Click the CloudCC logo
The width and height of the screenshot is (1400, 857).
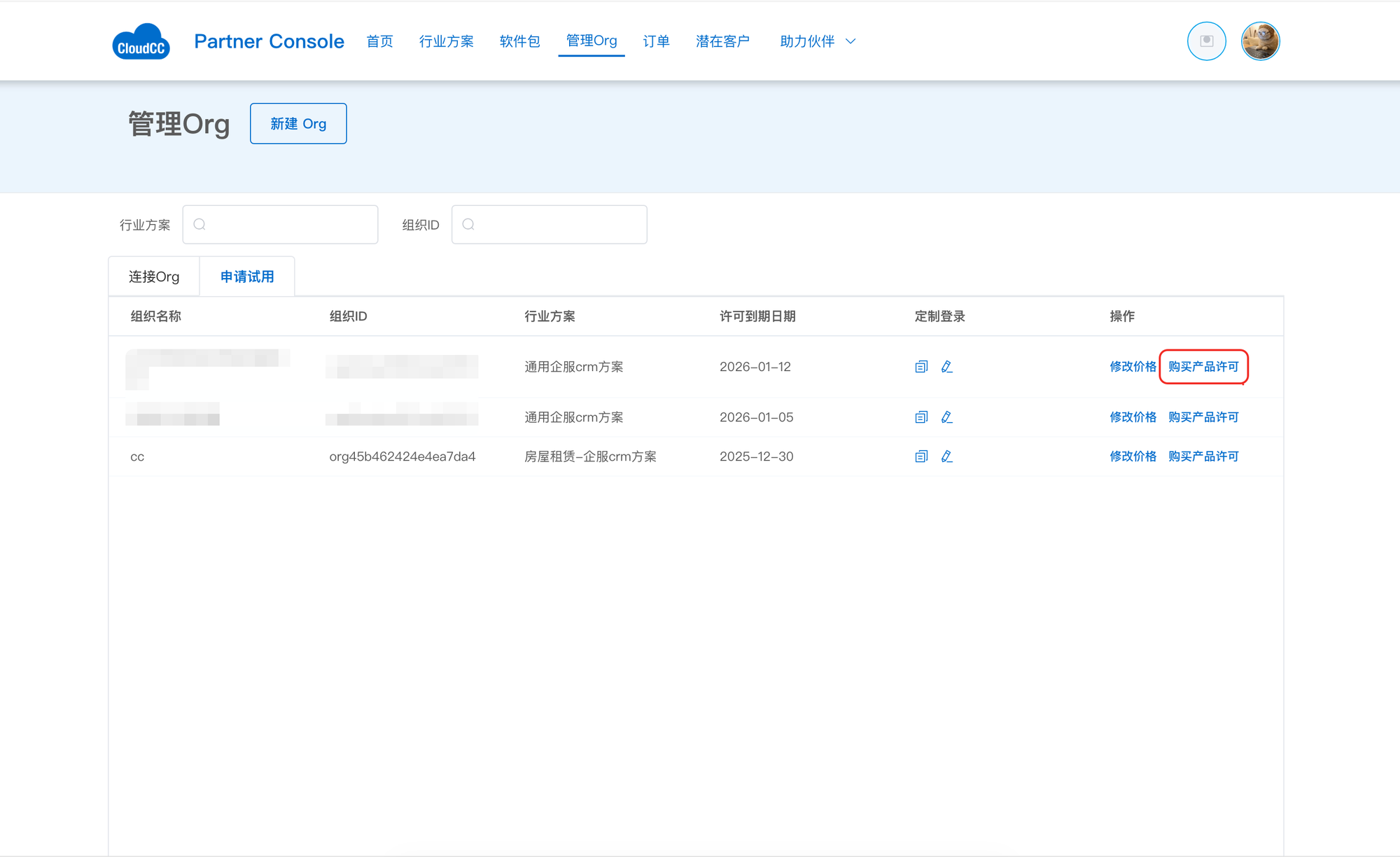pyautogui.click(x=141, y=42)
